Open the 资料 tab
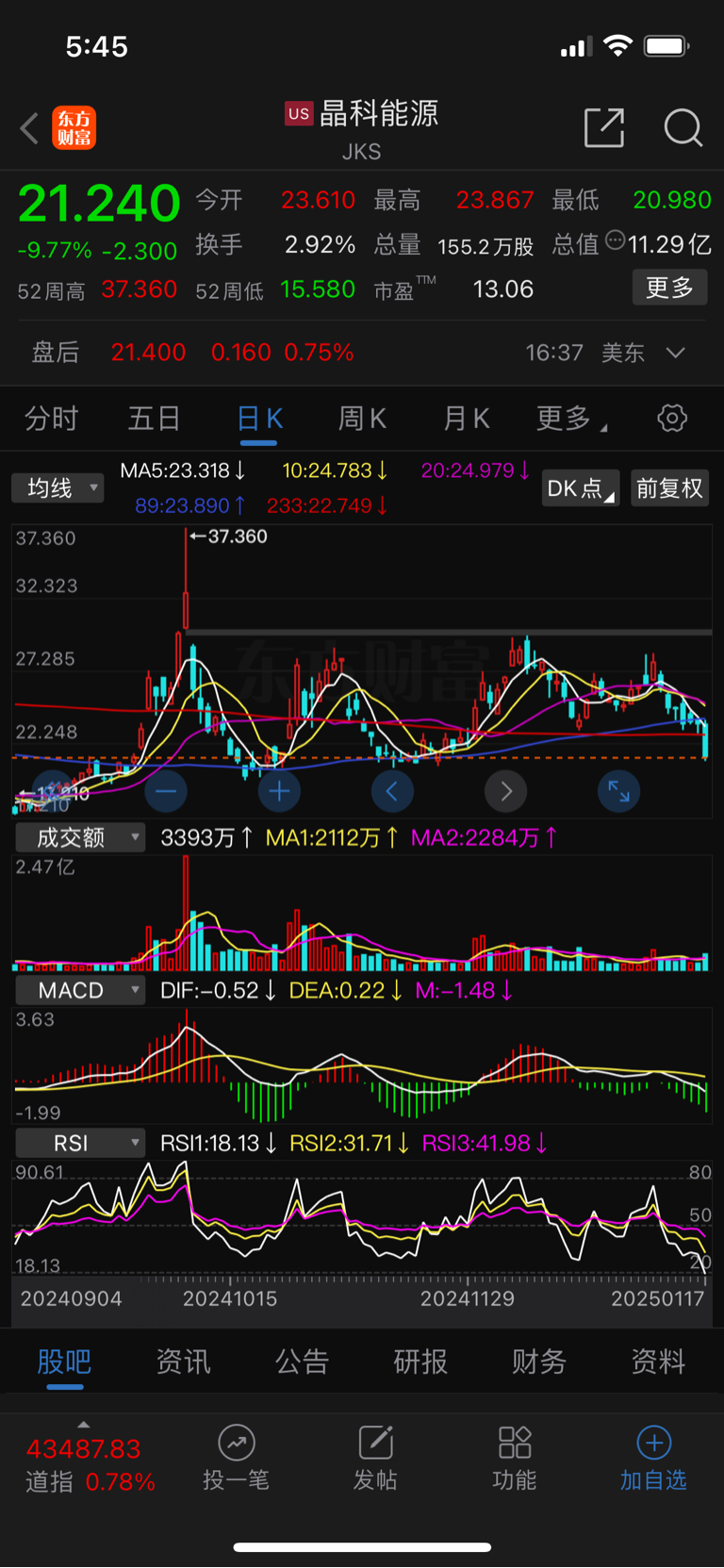 pos(658,1362)
